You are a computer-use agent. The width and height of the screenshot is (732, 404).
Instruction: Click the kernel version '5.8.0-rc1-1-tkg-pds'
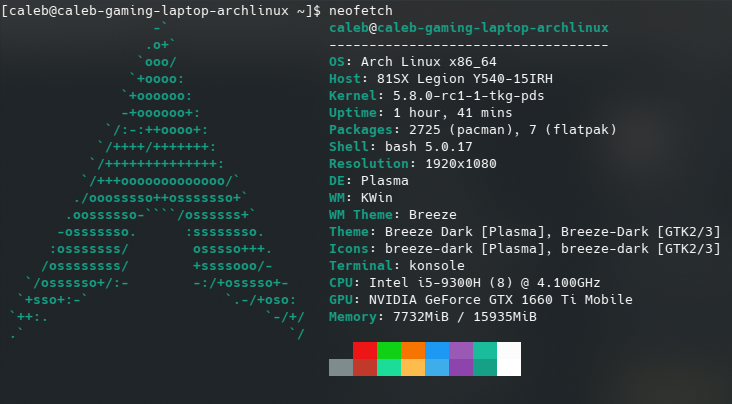tap(468, 96)
